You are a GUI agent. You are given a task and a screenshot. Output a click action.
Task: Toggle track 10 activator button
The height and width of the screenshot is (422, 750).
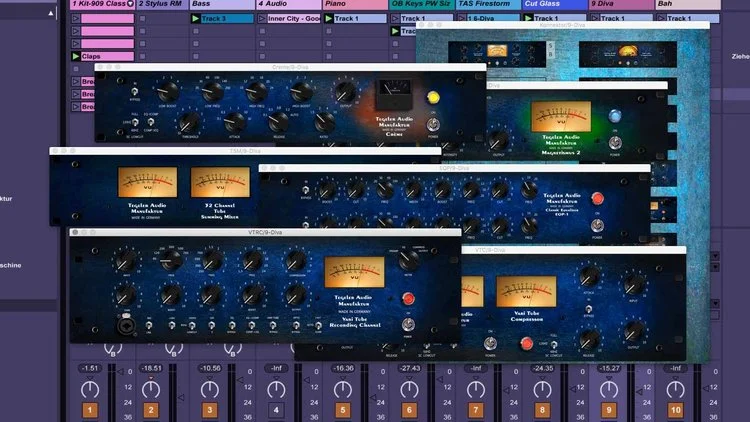[675, 410]
